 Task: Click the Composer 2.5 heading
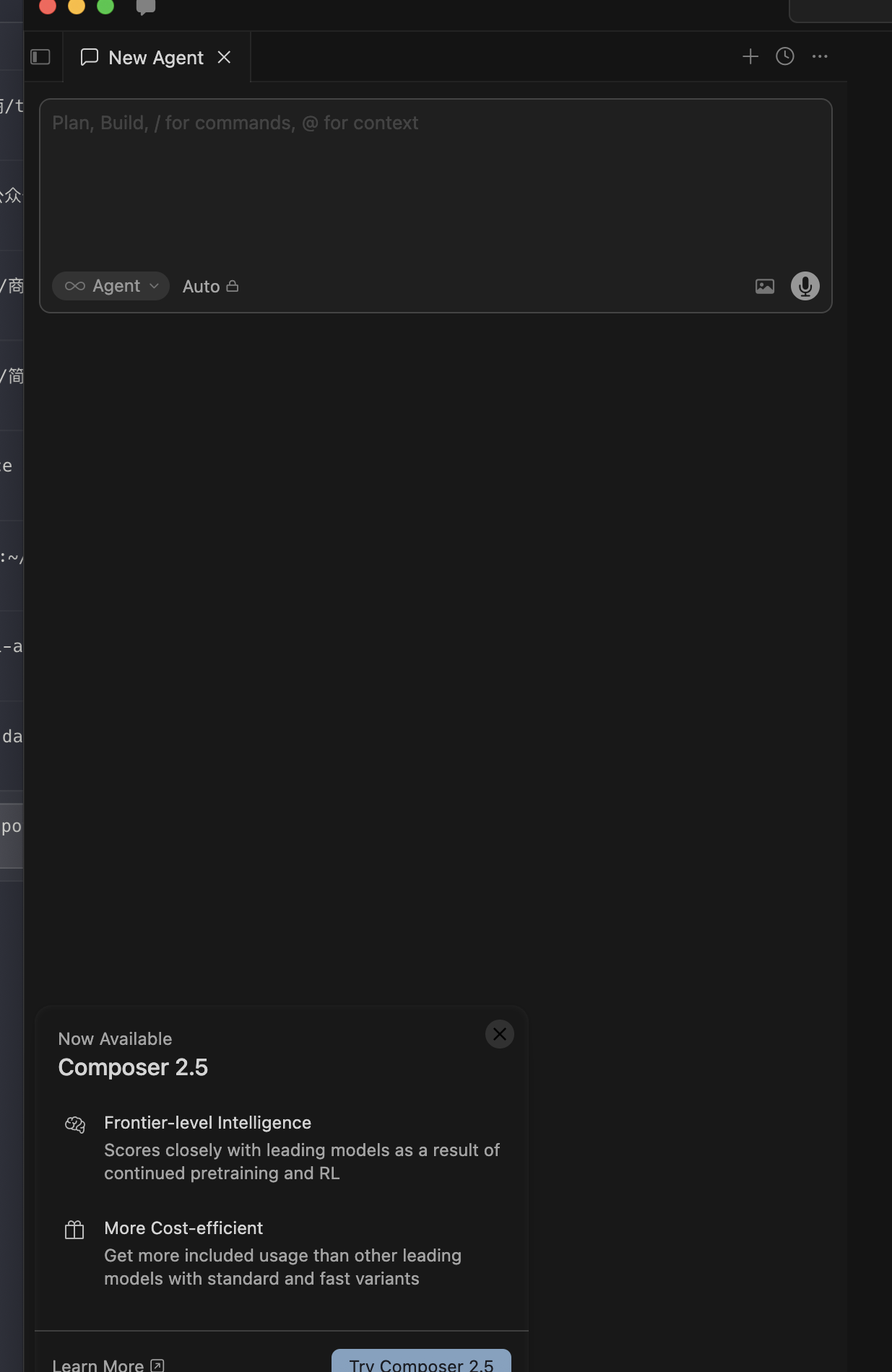click(133, 1067)
